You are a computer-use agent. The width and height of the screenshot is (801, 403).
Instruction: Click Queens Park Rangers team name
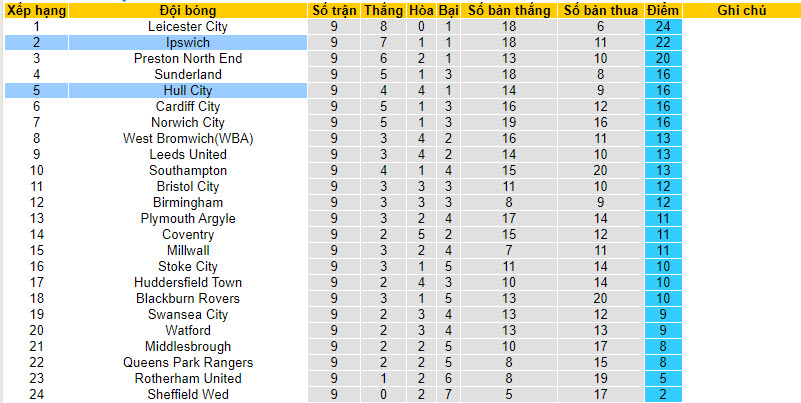187,362
